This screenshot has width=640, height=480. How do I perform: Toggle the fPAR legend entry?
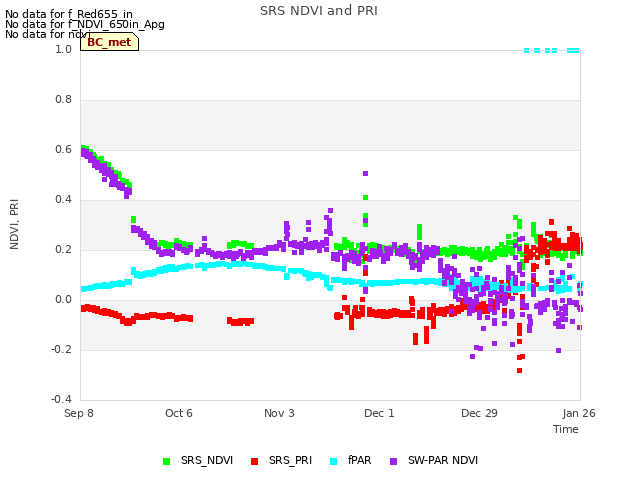tap(351, 461)
